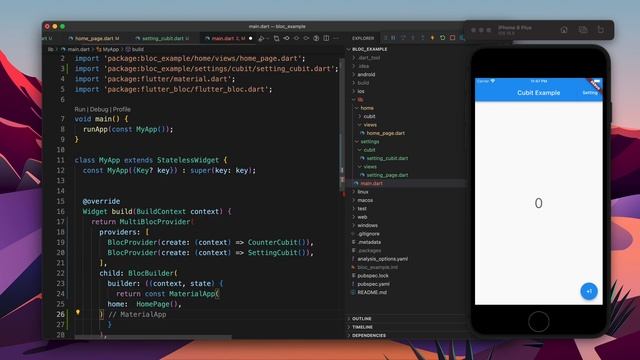Collapse the home folder under lib
Viewport: 640px width, 360px height.
(x=367, y=108)
